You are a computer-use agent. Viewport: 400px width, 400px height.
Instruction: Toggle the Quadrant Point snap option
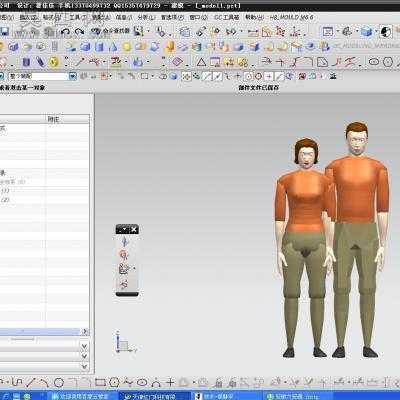click(x=258, y=76)
